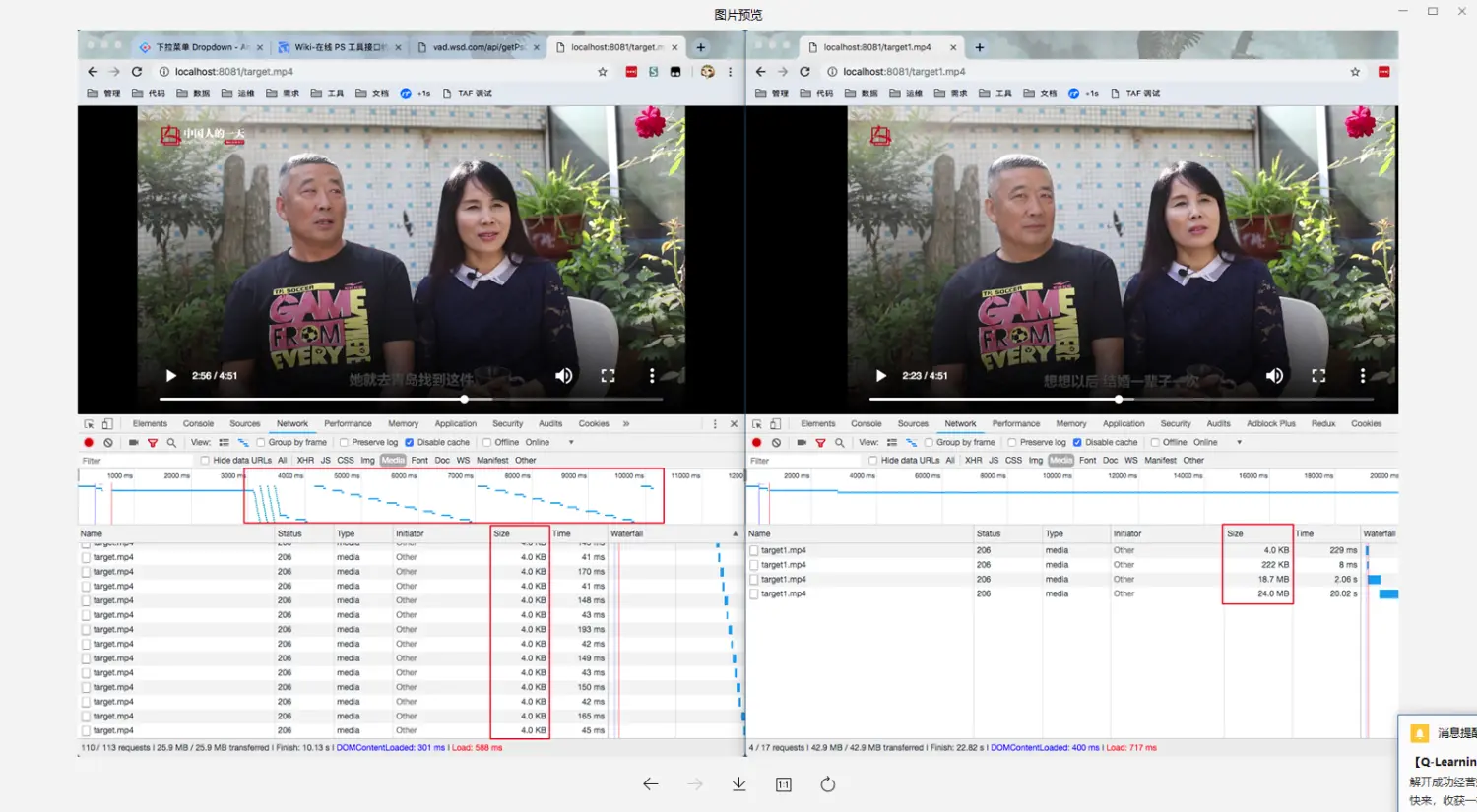Screen dimensions: 1477x812
Task: Open Online throttling dropdown in left DevTools
Action: coord(549,443)
